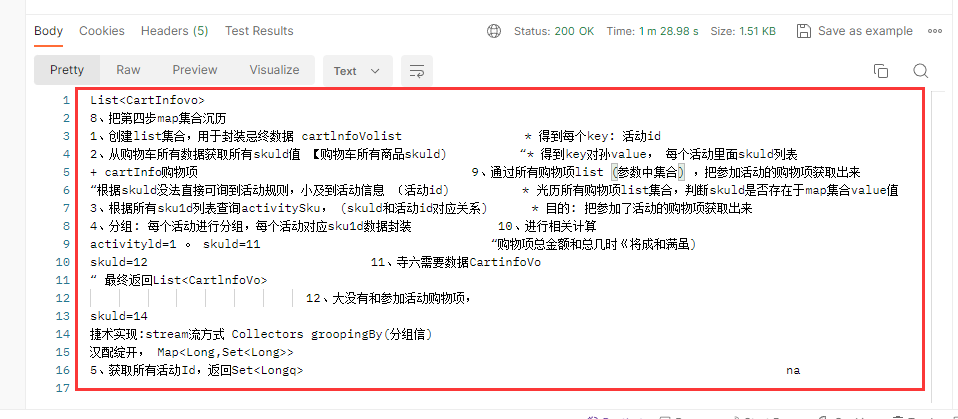
Task: Copy the response with copy icon
Action: (881, 71)
